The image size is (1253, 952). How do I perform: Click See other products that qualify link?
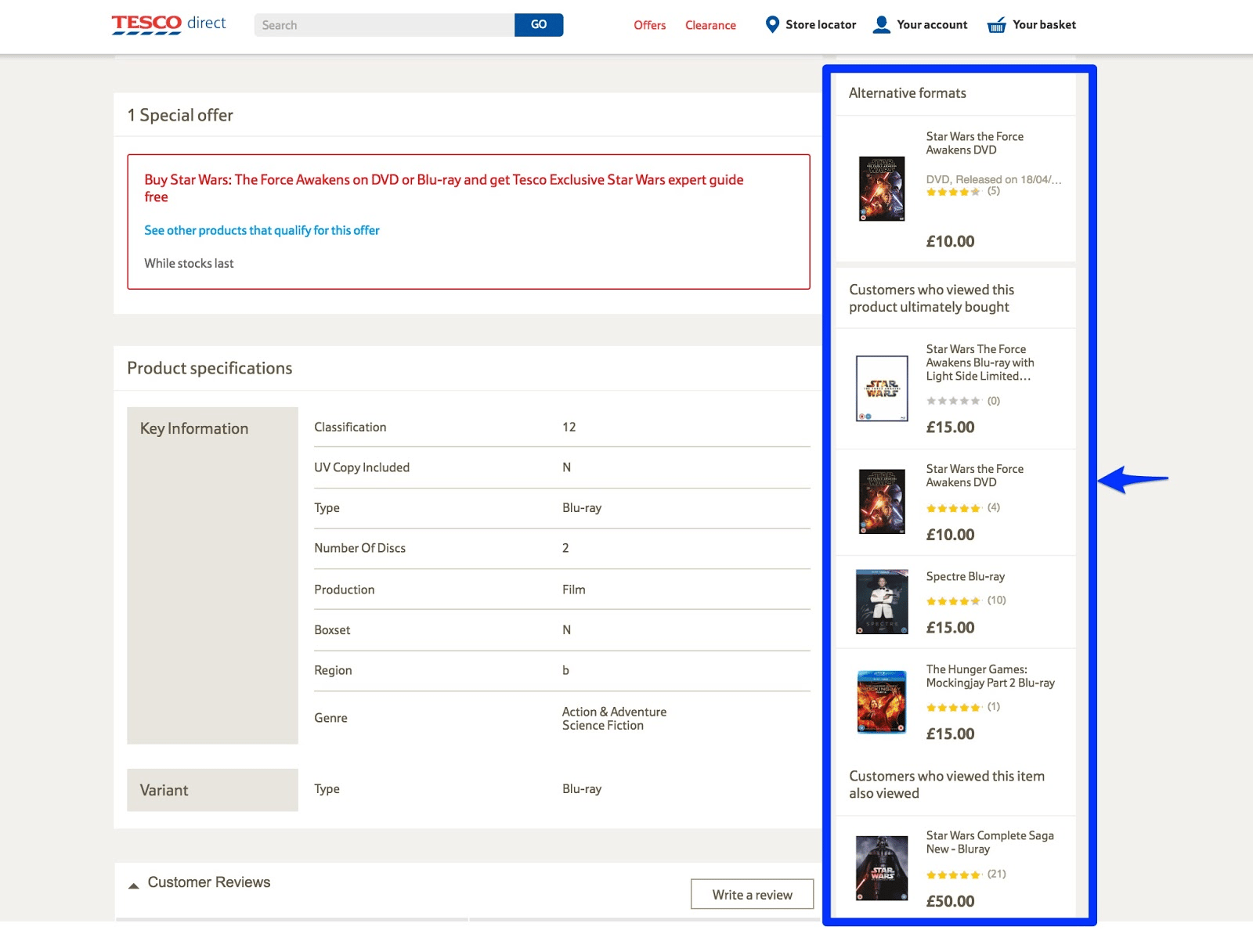pyautogui.click(x=262, y=230)
